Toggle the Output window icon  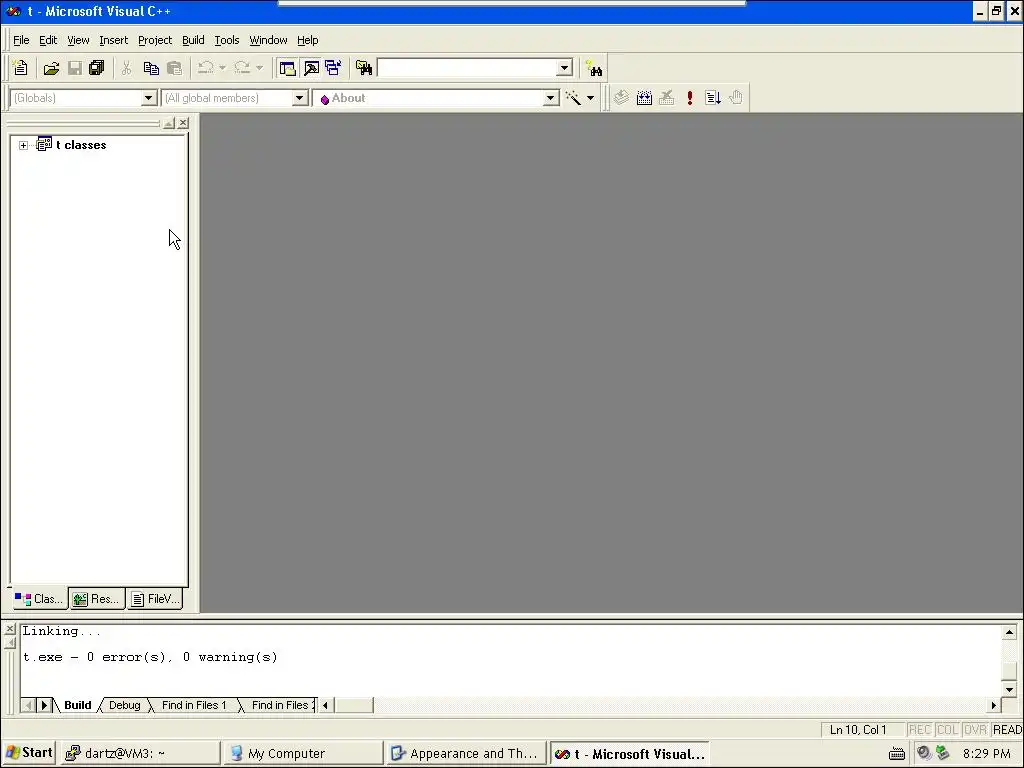(311, 68)
